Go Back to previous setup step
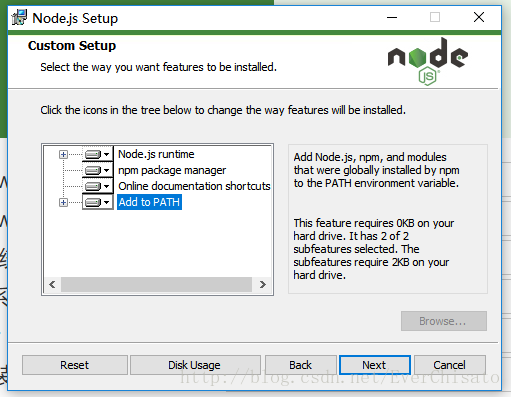Image resolution: width=511 pixels, height=397 pixels. tap(301, 365)
